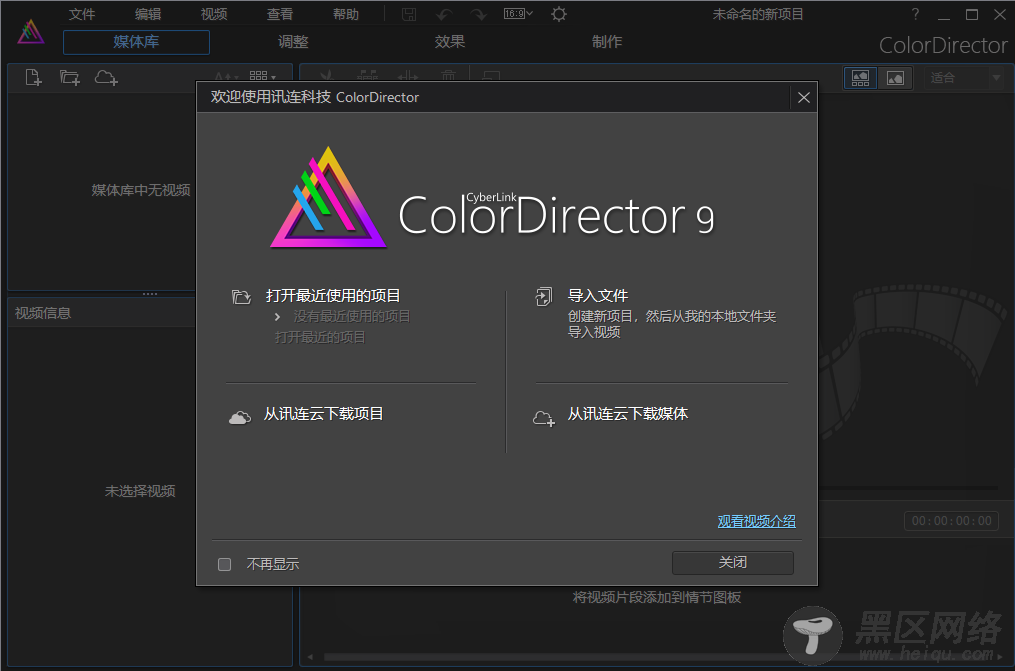The width and height of the screenshot is (1015, 671).
Task: Click 导入文件 option
Action: click(597, 296)
